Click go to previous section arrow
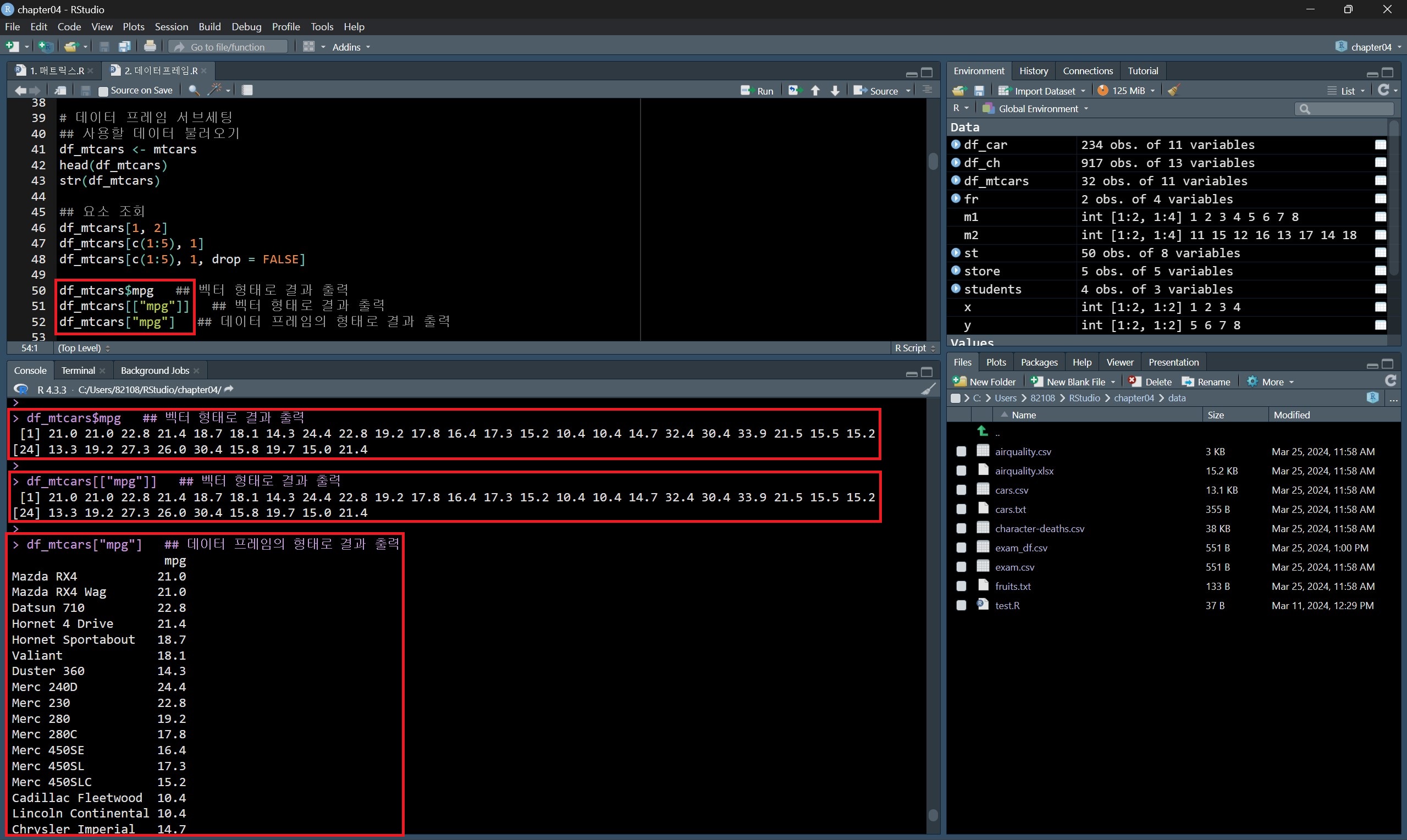The image size is (1407, 840). (x=815, y=91)
